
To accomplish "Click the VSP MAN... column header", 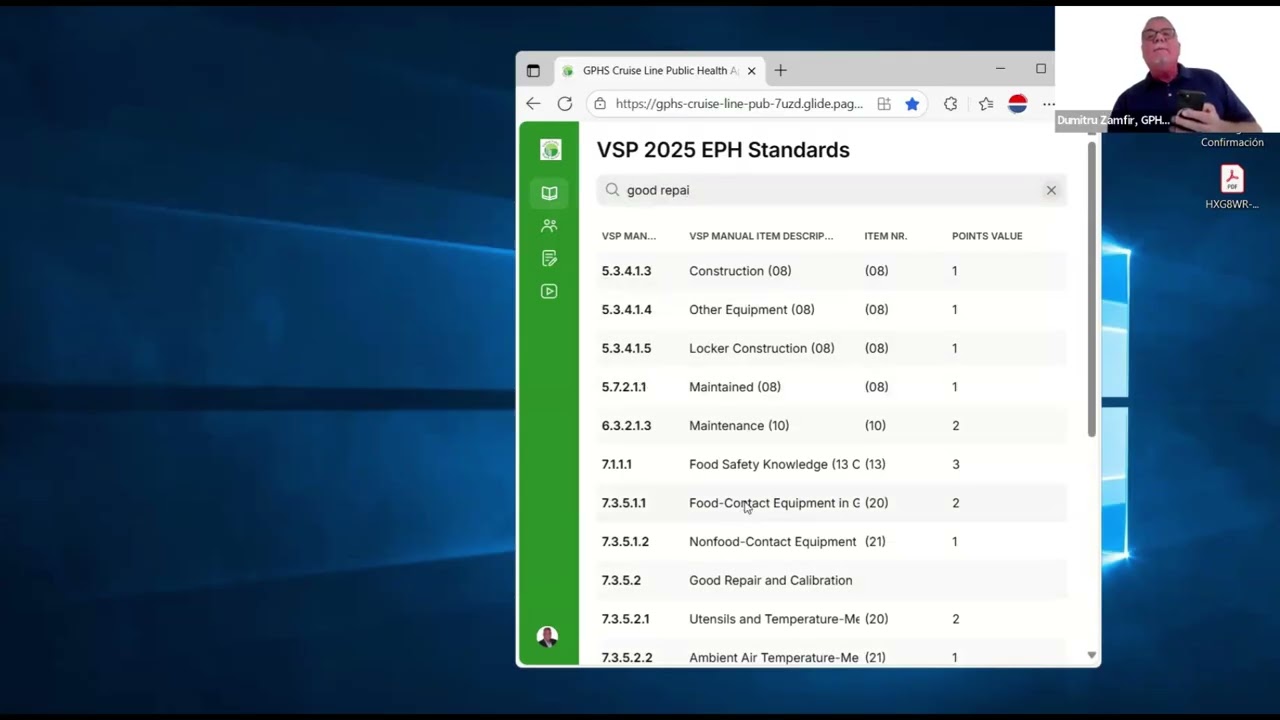I will 629,236.
